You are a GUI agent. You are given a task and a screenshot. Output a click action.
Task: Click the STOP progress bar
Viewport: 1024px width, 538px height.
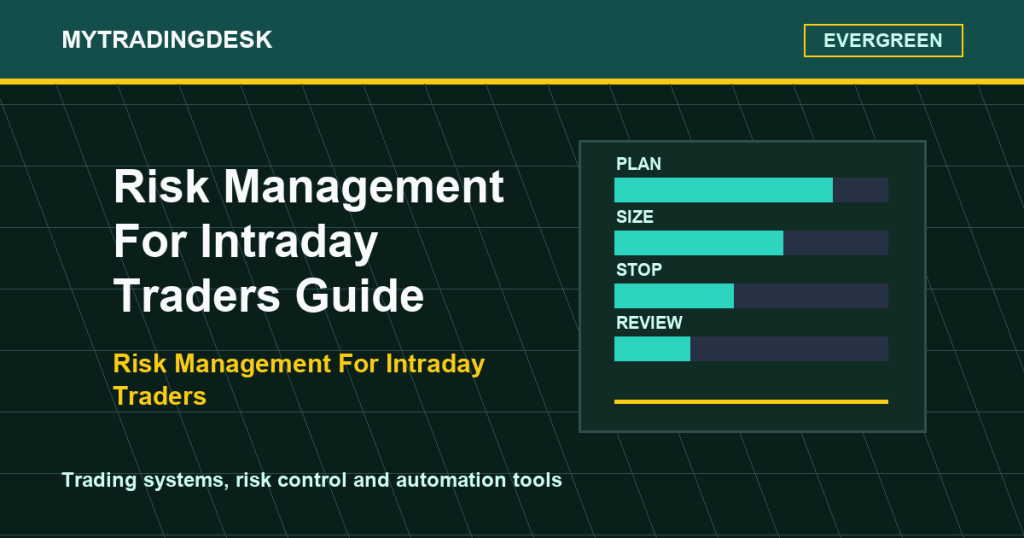click(751, 296)
